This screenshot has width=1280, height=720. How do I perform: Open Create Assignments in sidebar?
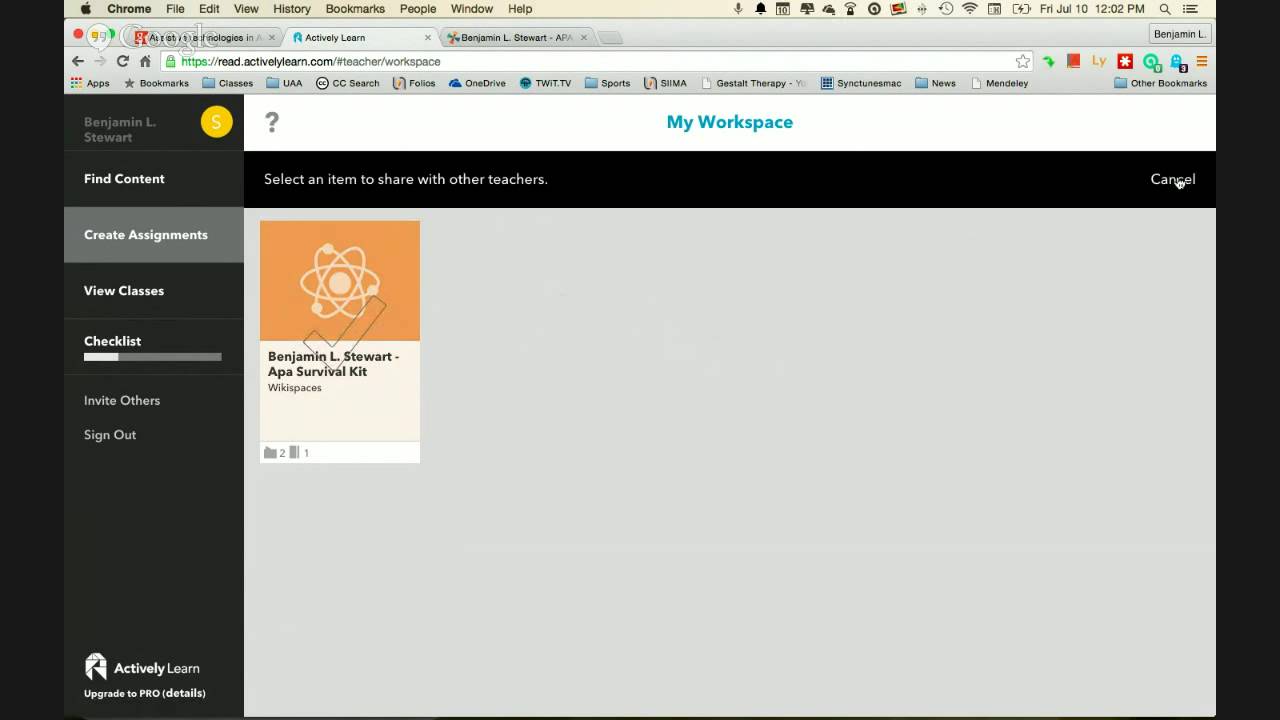[x=153, y=235]
